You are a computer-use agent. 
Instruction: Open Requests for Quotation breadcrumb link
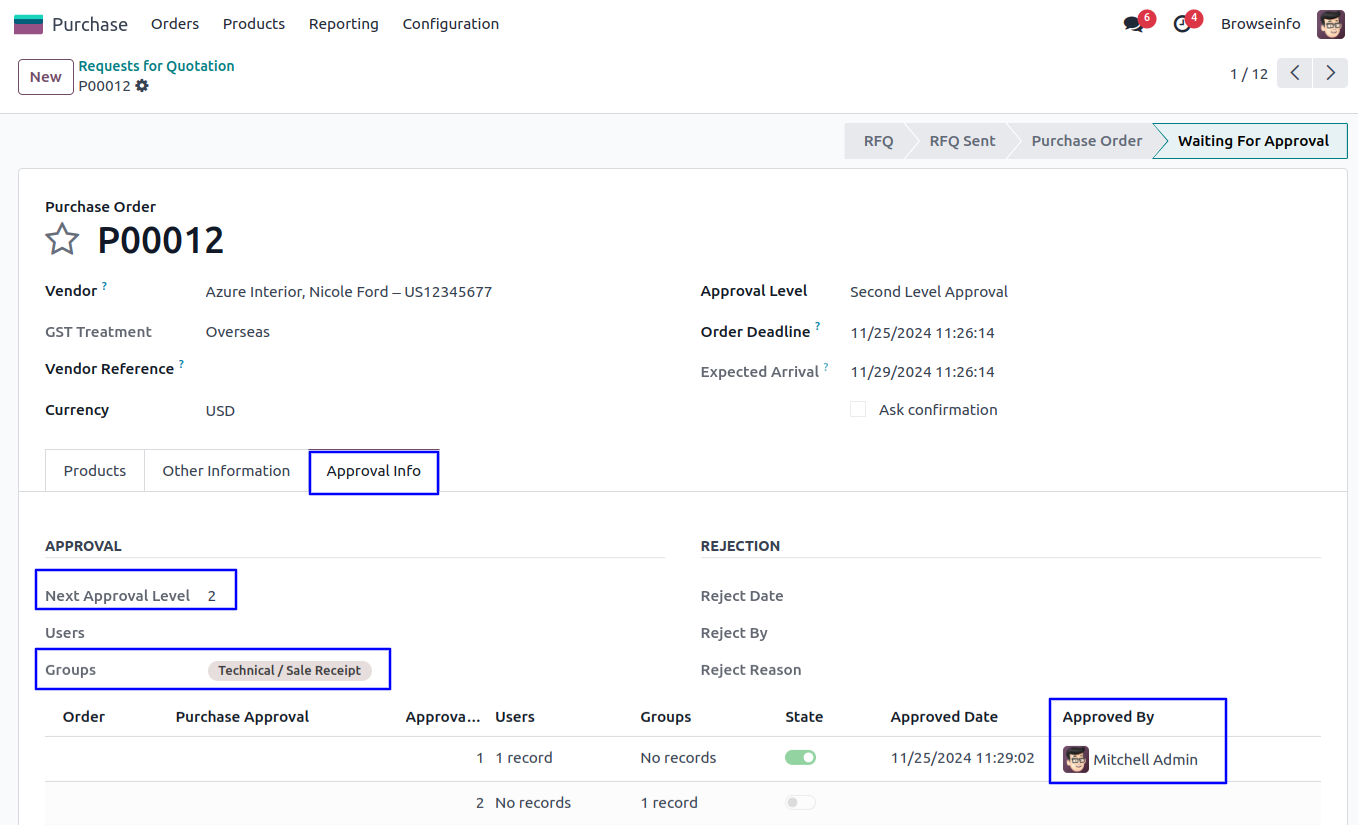click(x=156, y=66)
